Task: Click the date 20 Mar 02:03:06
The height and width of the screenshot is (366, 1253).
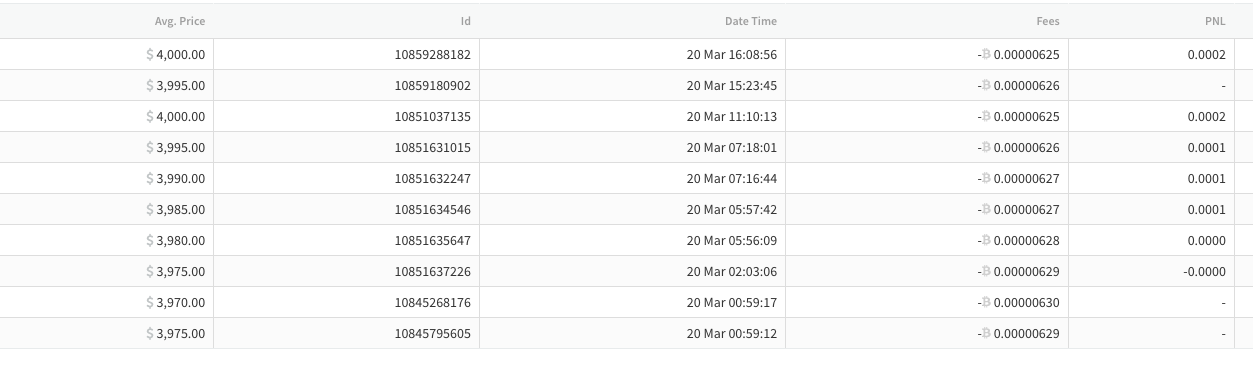Action: click(x=732, y=272)
